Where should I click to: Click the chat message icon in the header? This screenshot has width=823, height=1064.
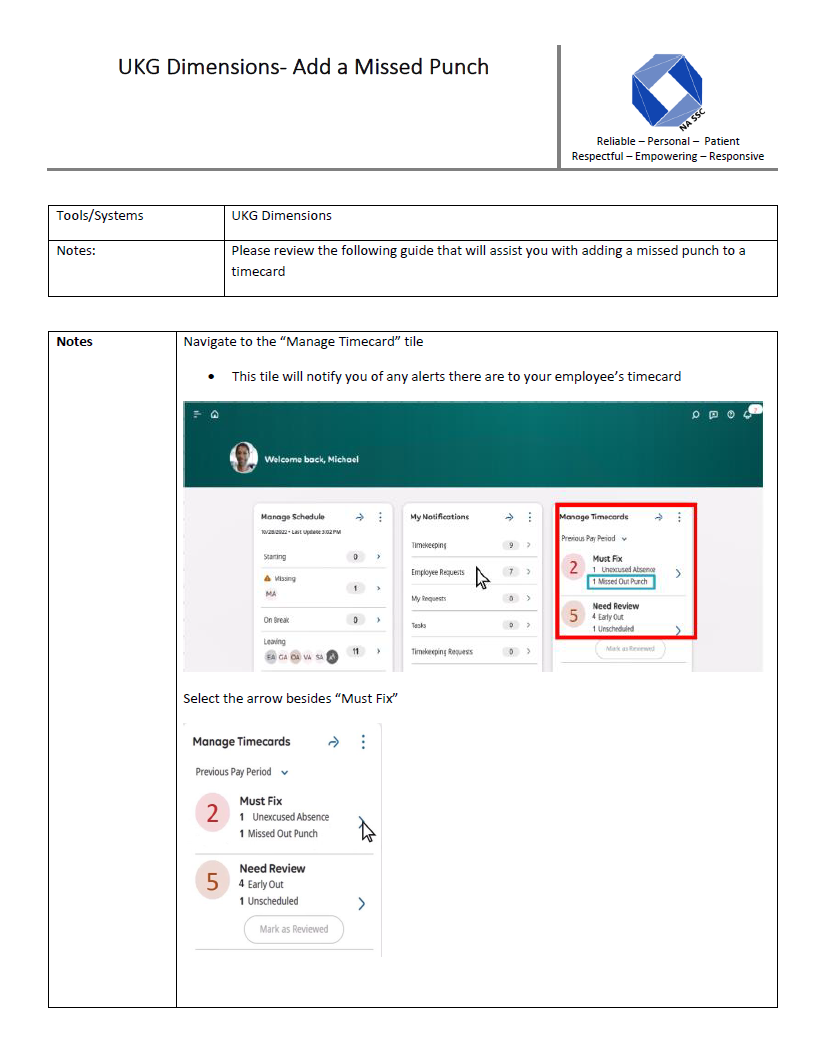point(713,414)
